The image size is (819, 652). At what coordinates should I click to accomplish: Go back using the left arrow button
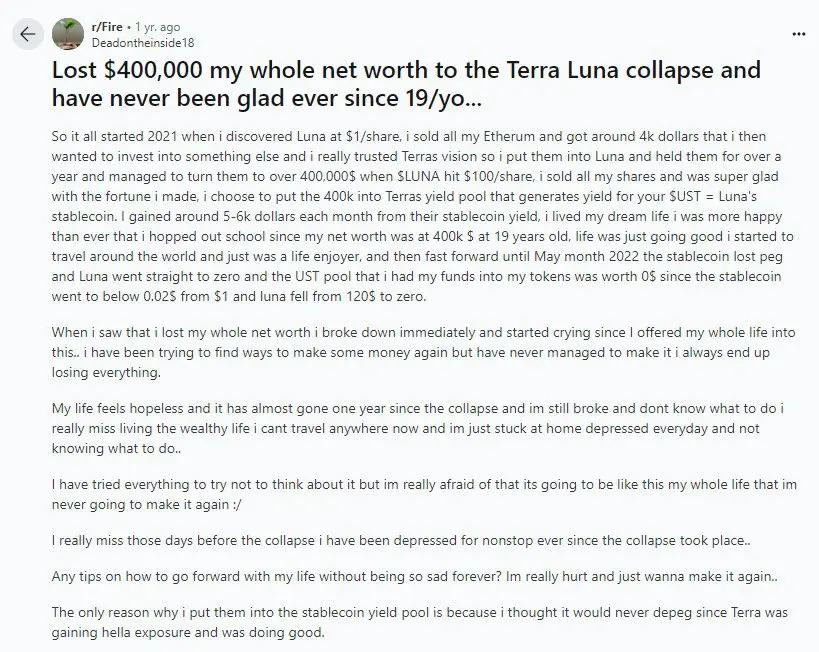28,34
